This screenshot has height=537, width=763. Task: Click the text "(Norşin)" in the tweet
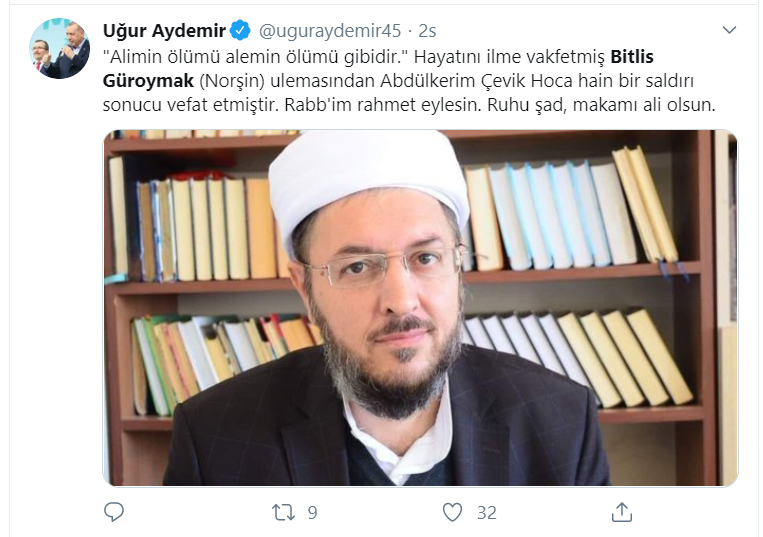[232, 81]
